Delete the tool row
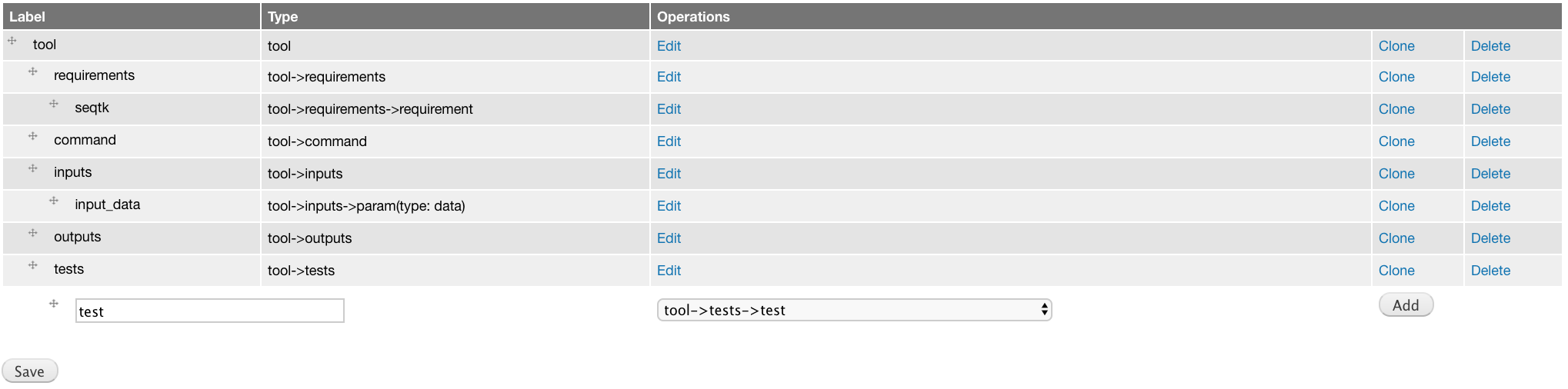 pyautogui.click(x=1490, y=46)
